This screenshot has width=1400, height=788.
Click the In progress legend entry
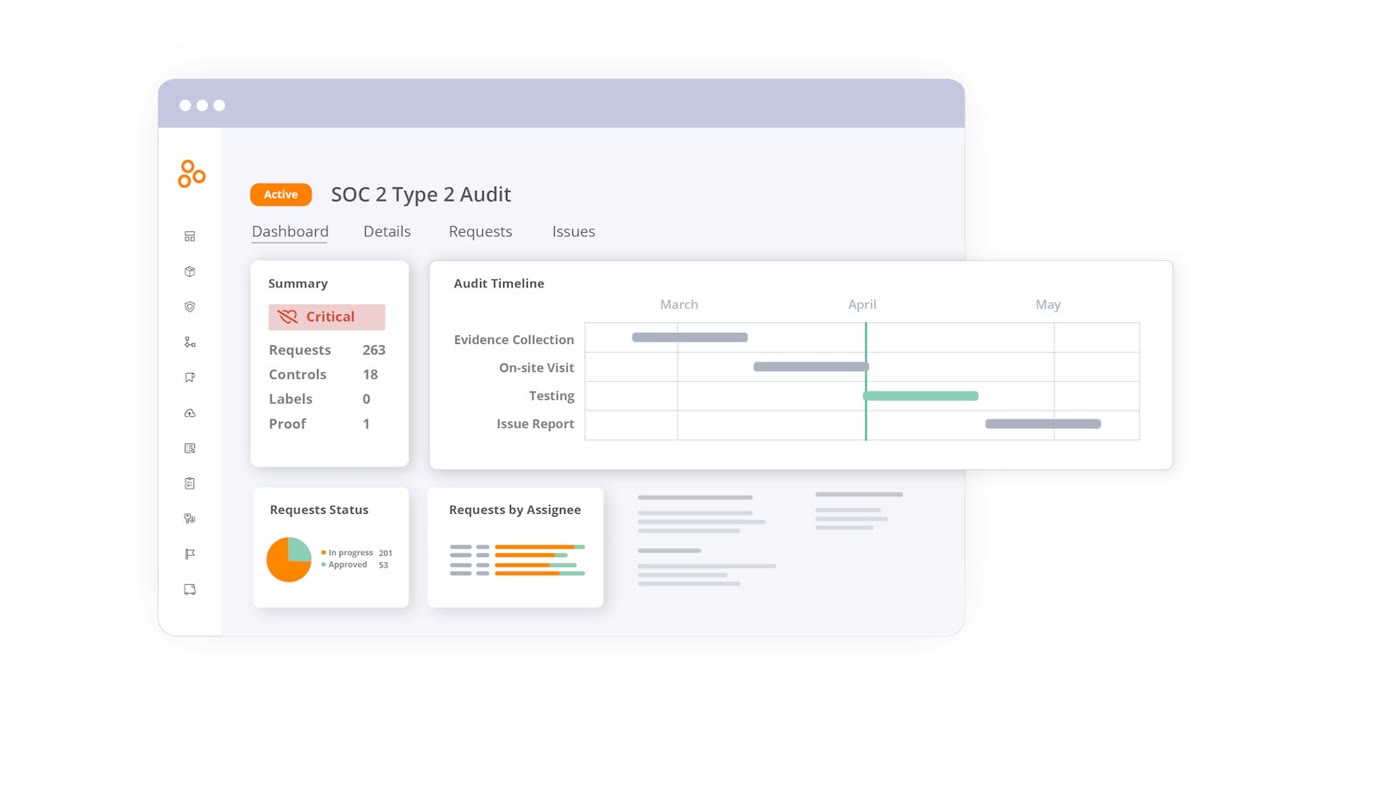[x=357, y=553]
